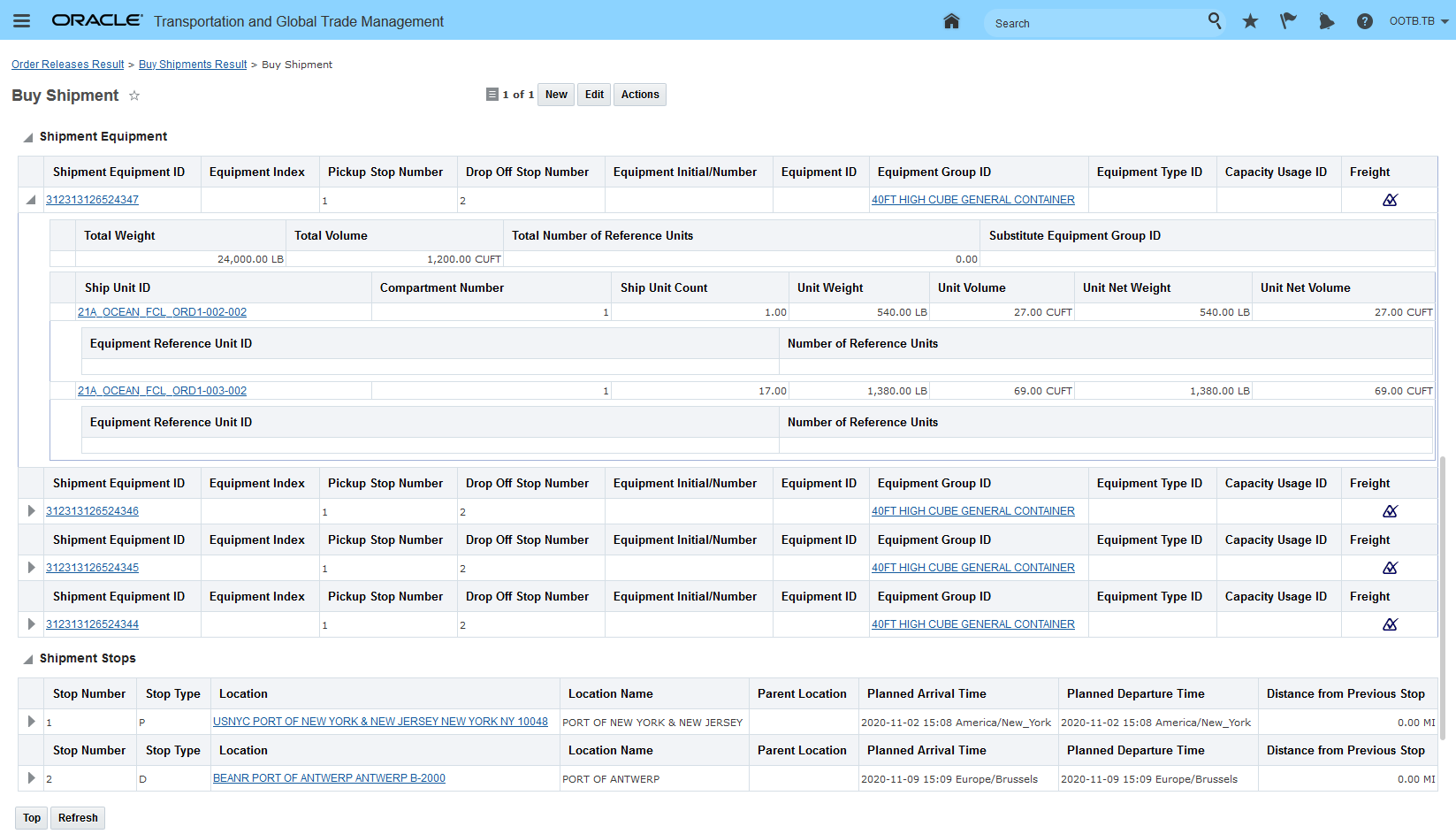The image size is (1456, 834).
Task: Navigate to Buy Shipments Result breadcrumb
Action: [193, 65]
